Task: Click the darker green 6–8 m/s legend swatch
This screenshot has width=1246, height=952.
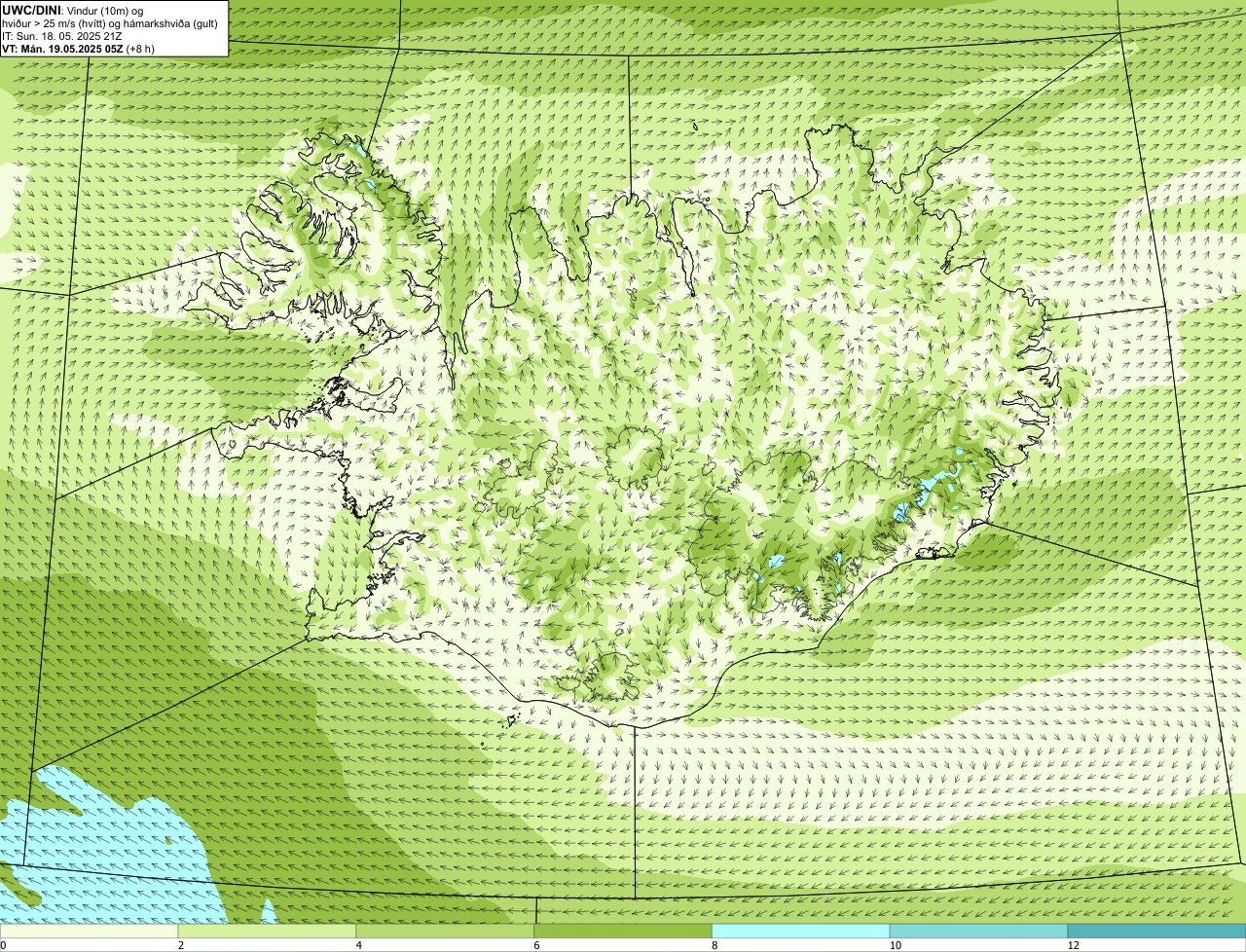Action: tap(623, 931)
